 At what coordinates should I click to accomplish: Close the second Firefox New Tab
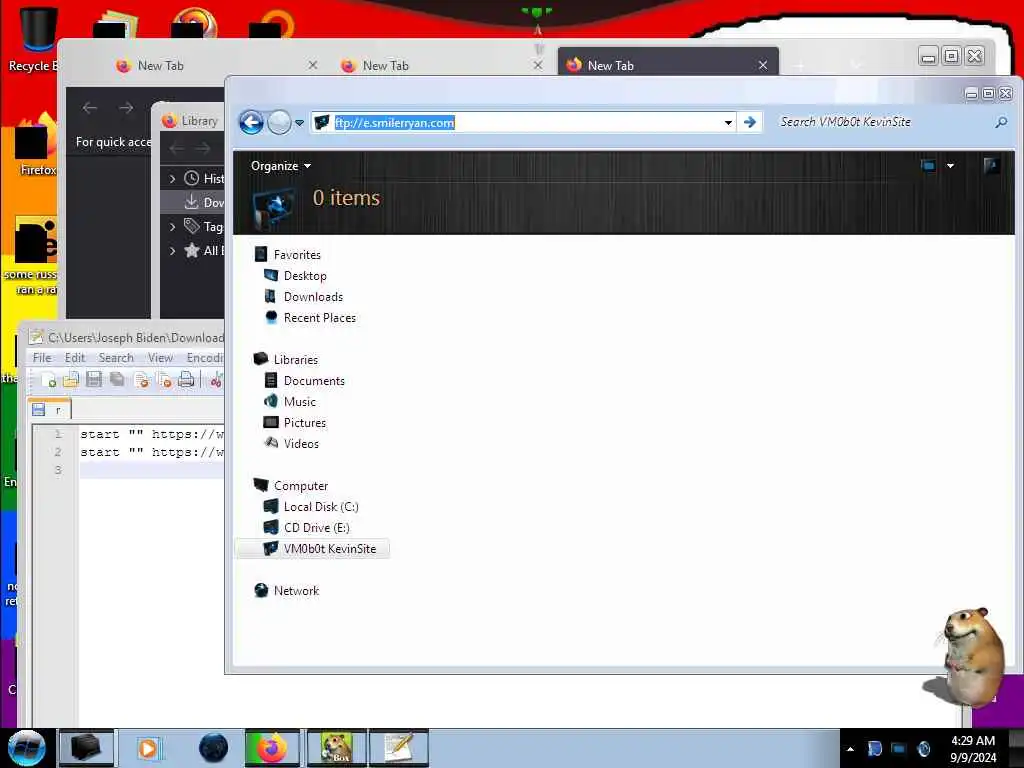click(x=538, y=65)
